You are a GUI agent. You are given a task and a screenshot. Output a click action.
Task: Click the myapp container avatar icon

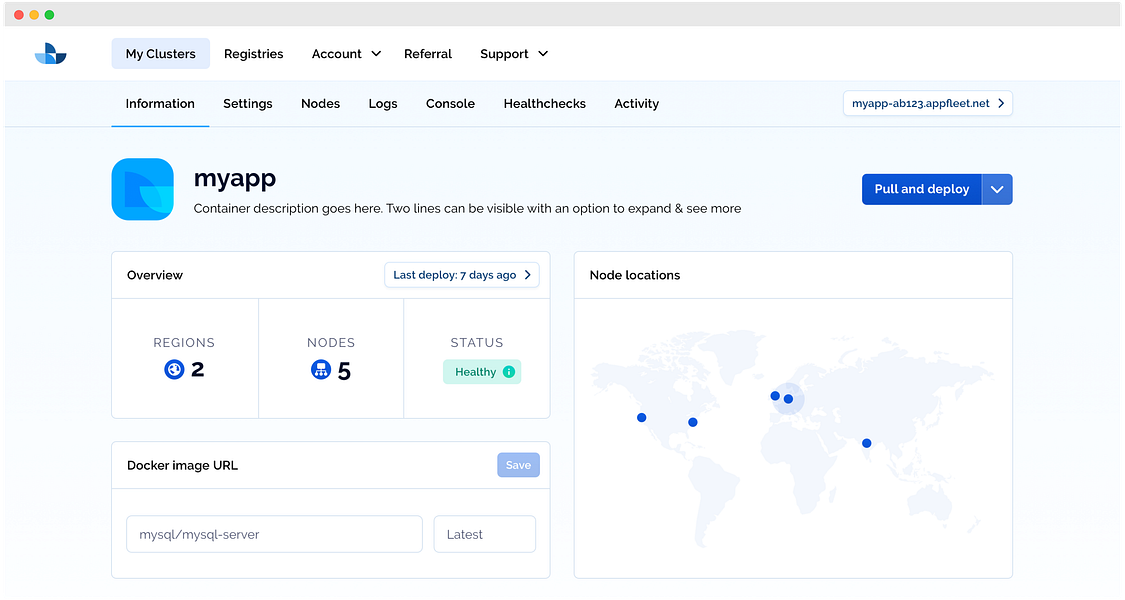point(143,189)
